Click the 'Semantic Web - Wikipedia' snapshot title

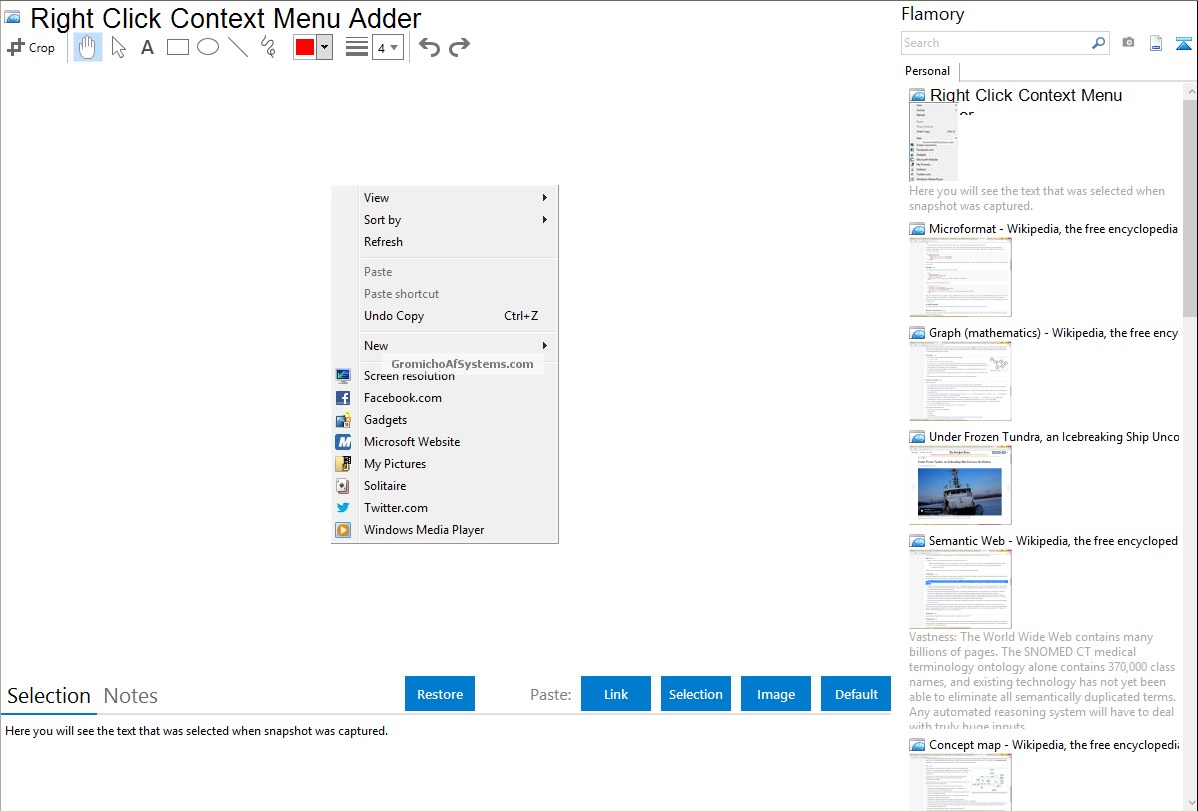click(1053, 541)
